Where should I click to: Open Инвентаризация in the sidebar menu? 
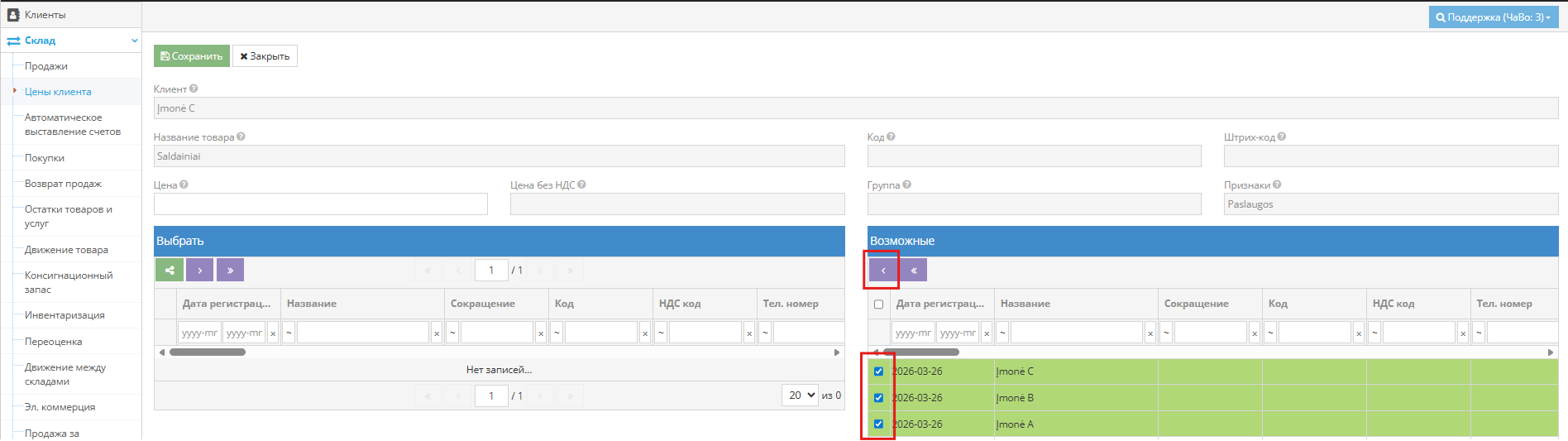pos(65,315)
